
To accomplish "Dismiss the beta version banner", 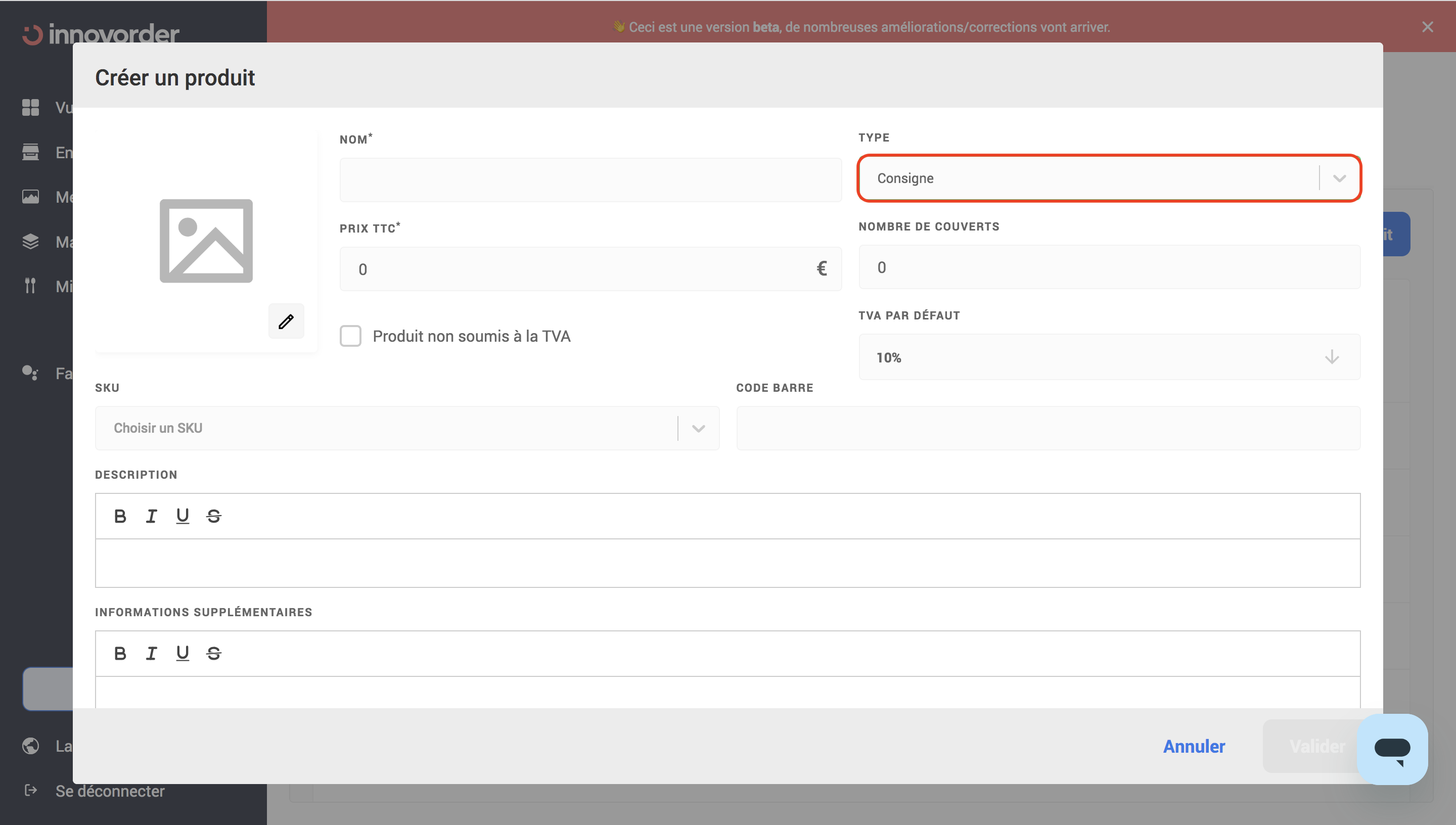I will (1427, 27).
